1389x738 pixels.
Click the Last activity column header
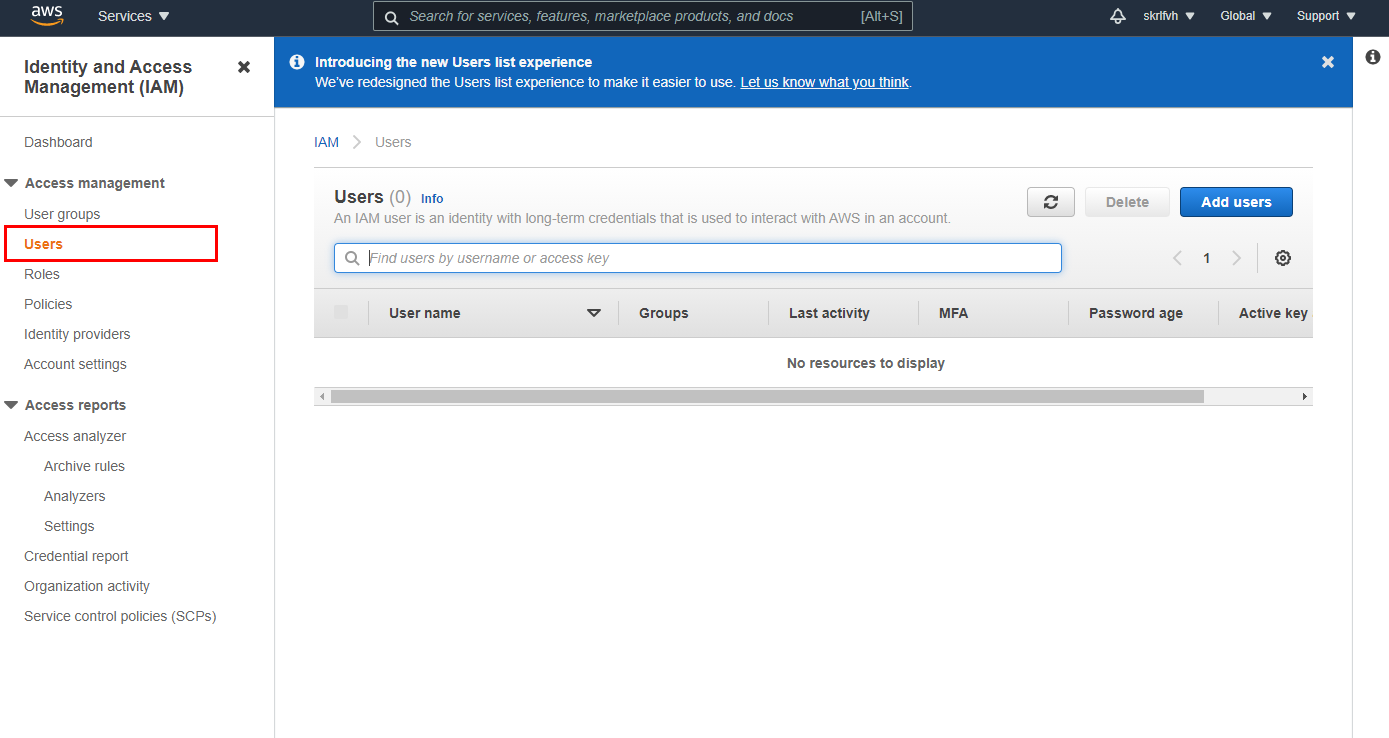829,313
